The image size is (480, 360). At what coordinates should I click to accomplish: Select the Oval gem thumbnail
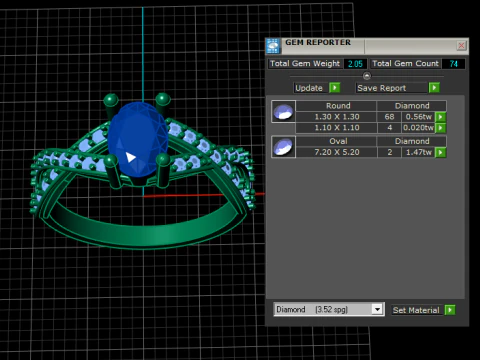tap(283, 147)
